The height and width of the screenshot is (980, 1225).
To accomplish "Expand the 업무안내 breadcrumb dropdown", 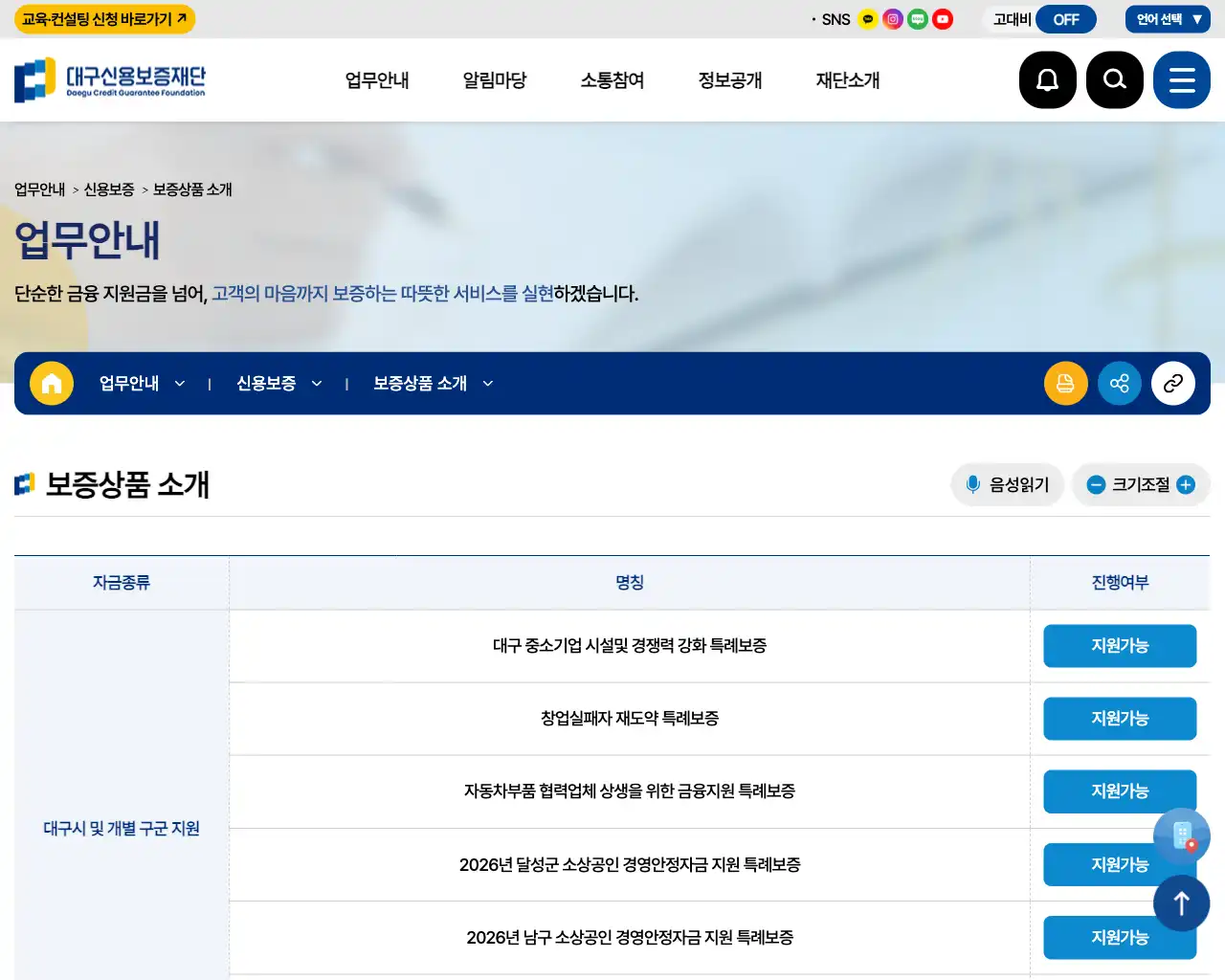I will click(x=142, y=384).
